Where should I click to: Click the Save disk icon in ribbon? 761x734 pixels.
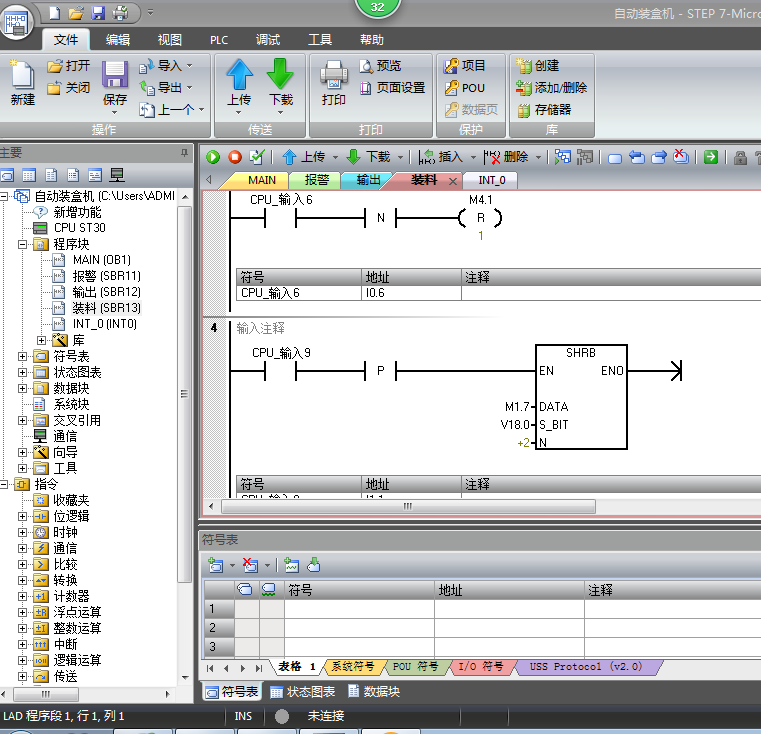pos(115,76)
